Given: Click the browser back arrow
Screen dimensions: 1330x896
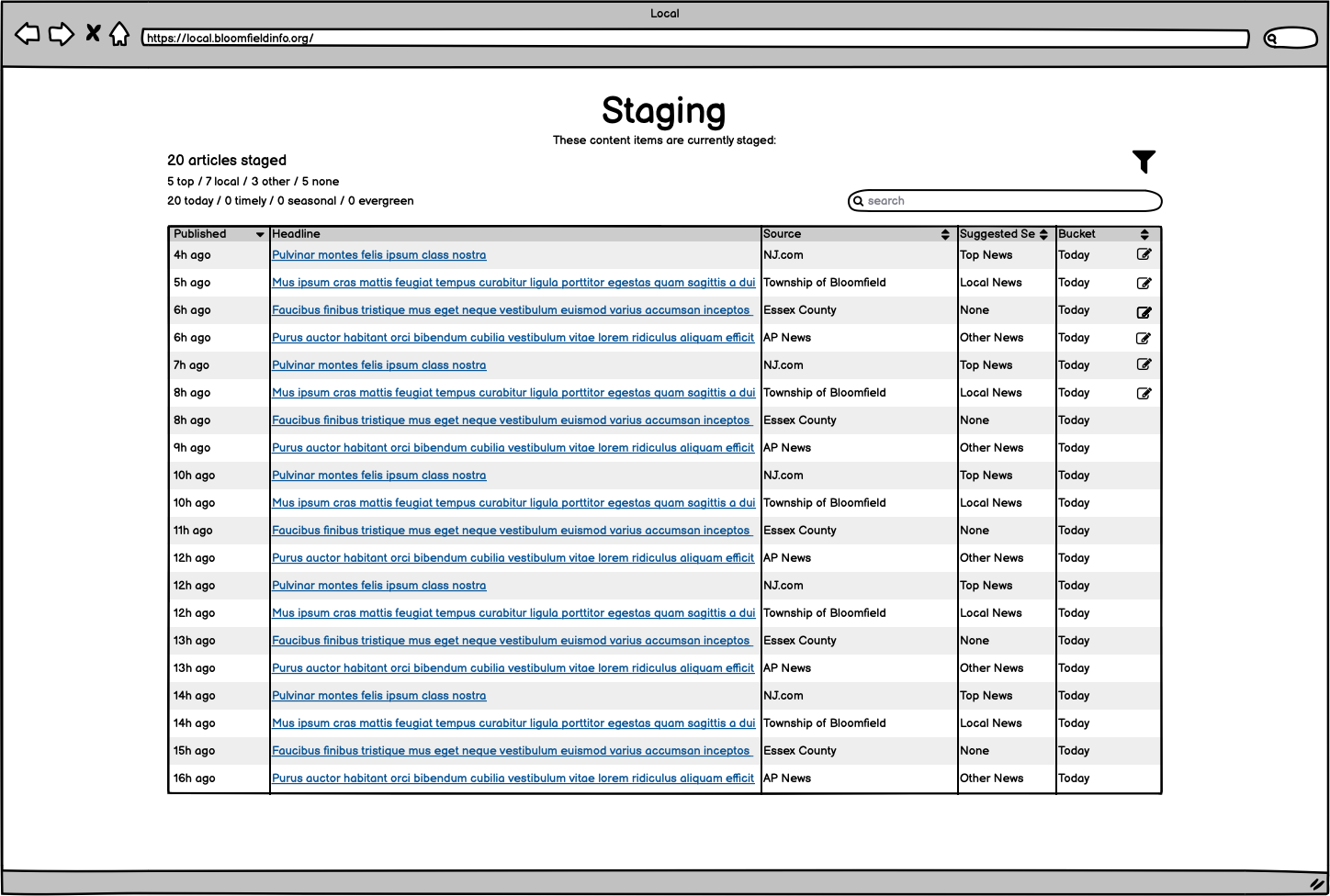Looking at the screenshot, I should click(28, 35).
